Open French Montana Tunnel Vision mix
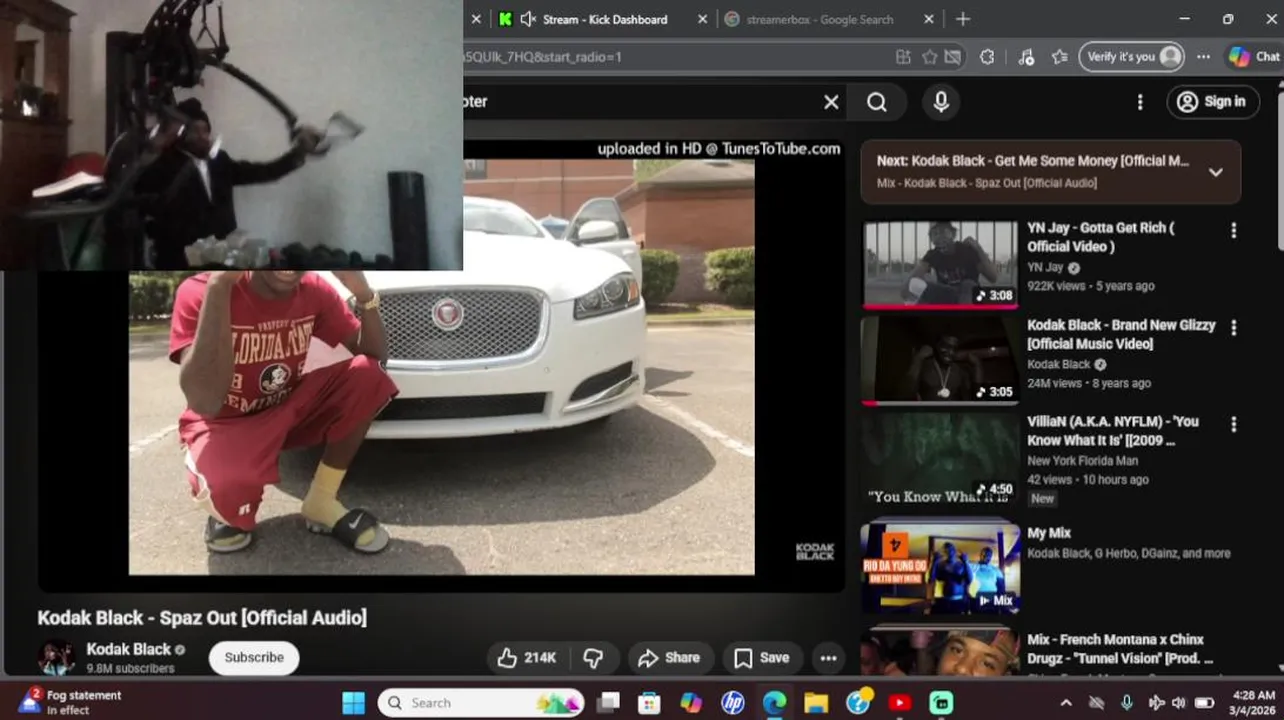Image resolution: width=1284 pixels, height=720 pixels. pyautogui.click(x=1120, y=649)
